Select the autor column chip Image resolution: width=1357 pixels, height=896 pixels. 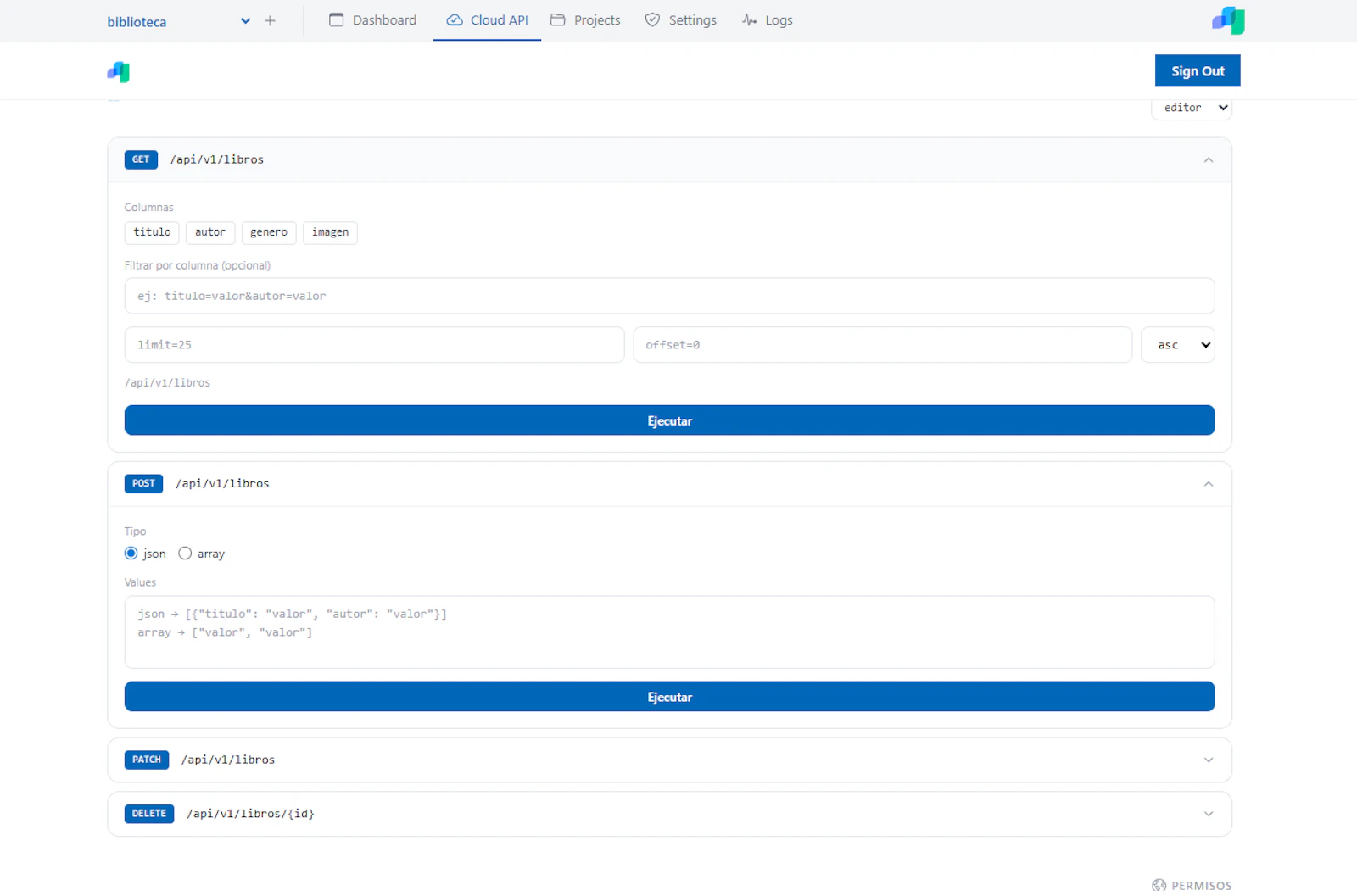pos(210,232)
